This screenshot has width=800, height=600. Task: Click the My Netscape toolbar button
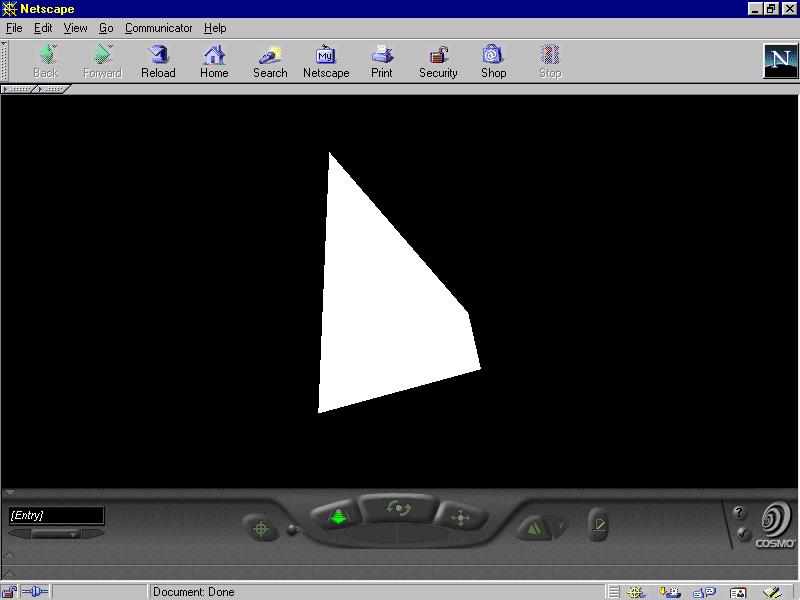326,61
